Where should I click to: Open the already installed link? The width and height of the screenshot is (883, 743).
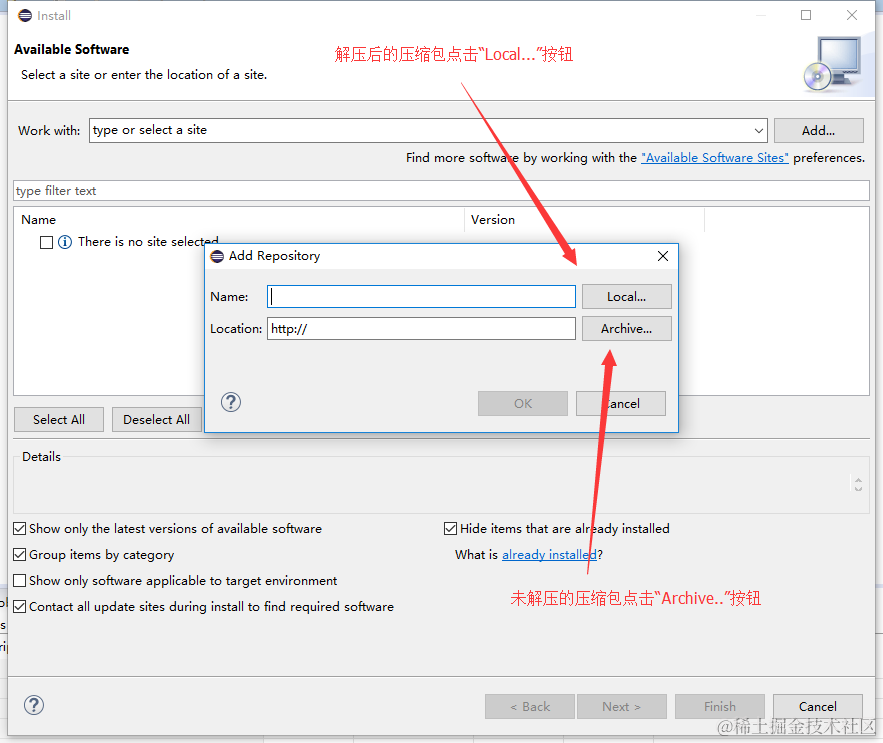pyautogui.click(x=549, y=555)
